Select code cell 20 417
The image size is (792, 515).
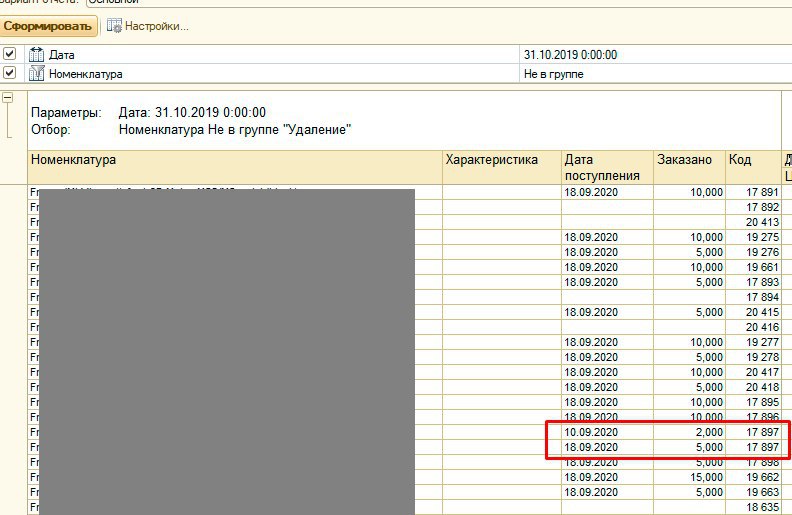(x=753, y=372)
